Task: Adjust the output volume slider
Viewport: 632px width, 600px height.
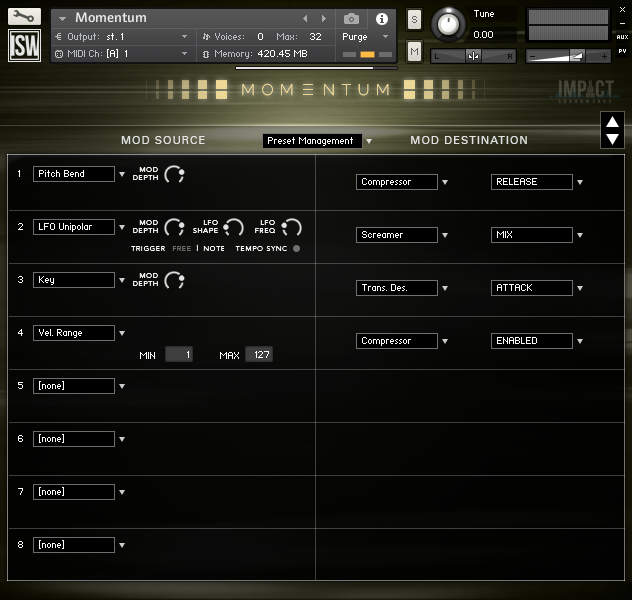Action: [x=568, y=56]
